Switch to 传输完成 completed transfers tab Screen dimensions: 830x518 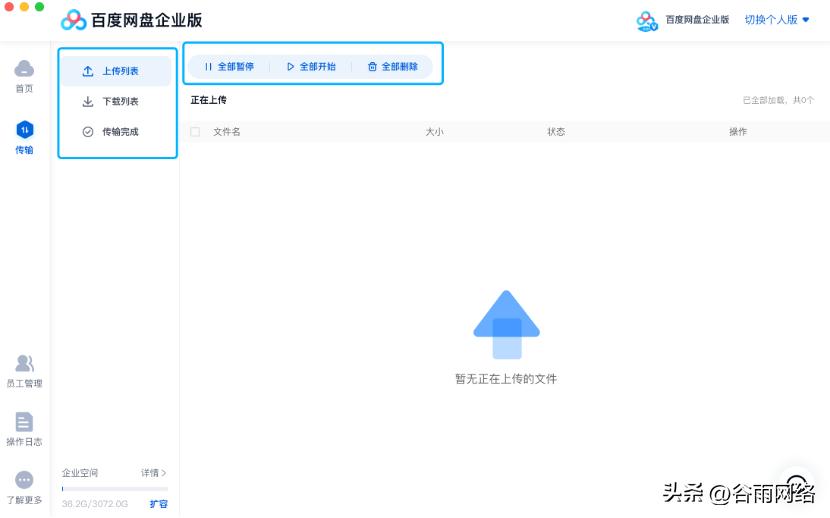pyautogui.click(x=116, y=132)
